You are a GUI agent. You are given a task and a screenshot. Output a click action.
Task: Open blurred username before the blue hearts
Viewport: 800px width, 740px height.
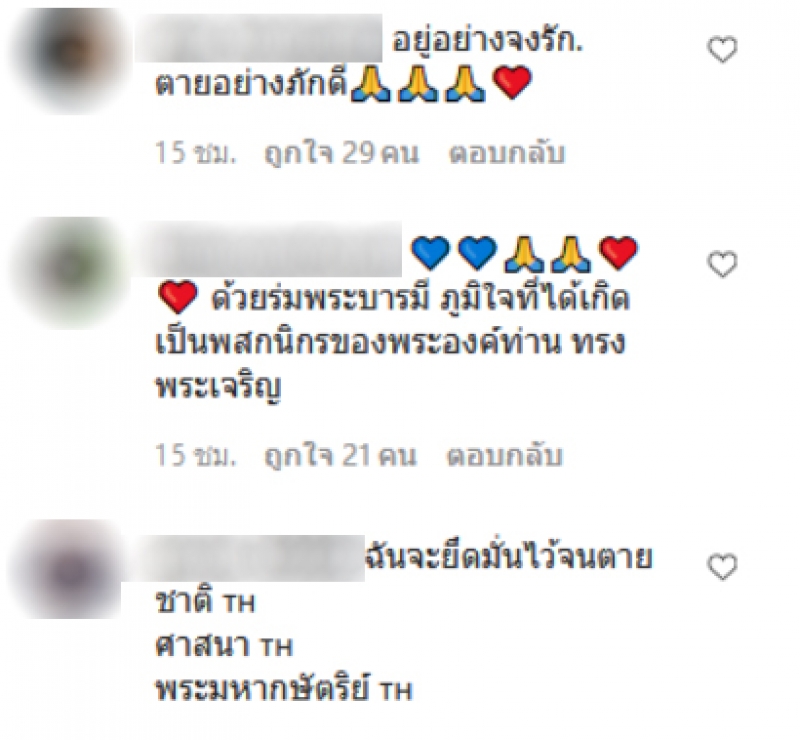pos(268,249)
